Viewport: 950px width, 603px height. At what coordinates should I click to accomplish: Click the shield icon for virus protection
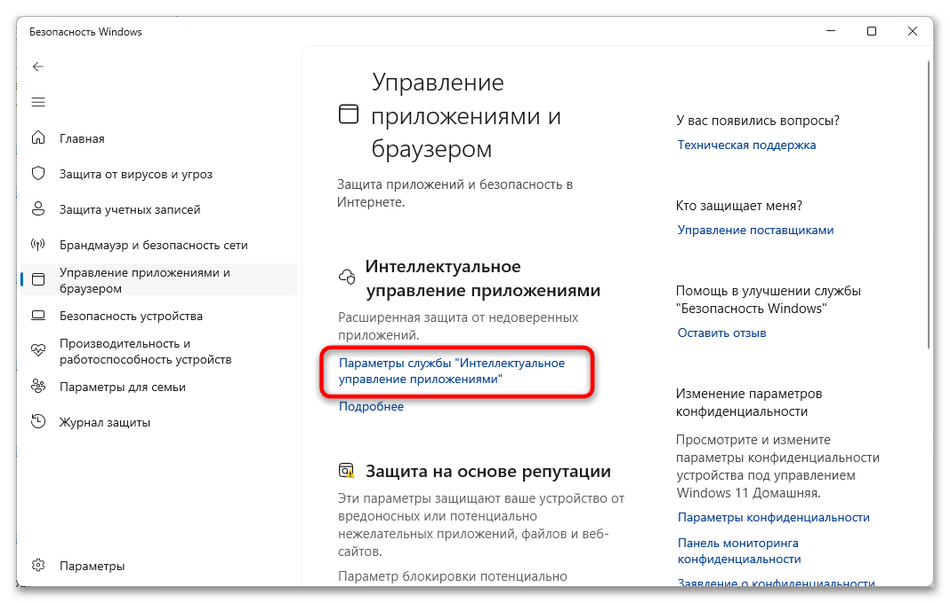[x=38, y=174]
